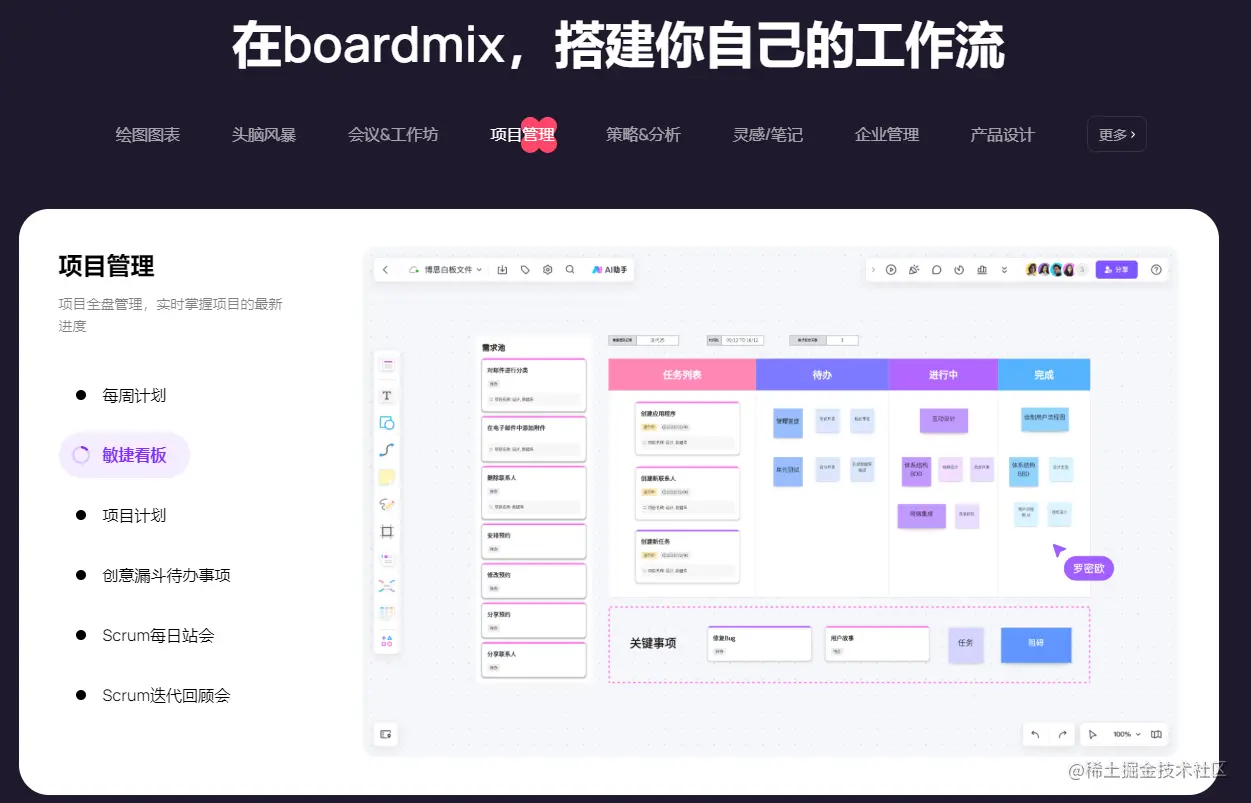The width and height of the screenshot is (1251, 803).
Task: Switch to the 绘图图表 tab
Action: 148,134
